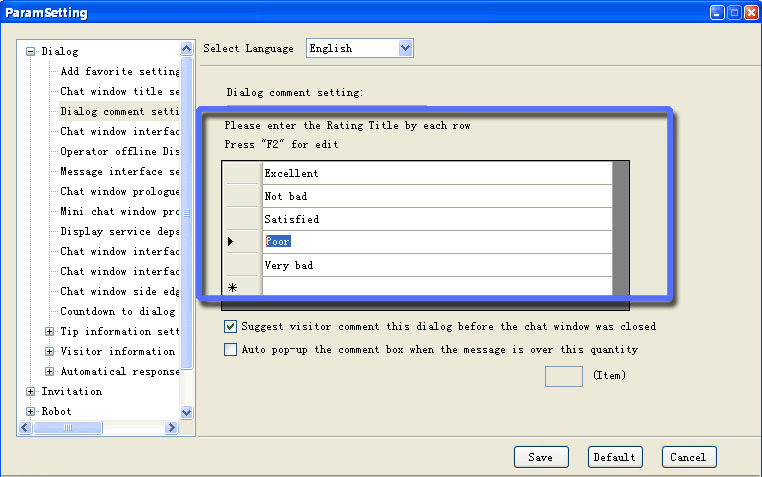Click the Not bad rating row
This screenshot has width=762, height=477.
point(437,196)
